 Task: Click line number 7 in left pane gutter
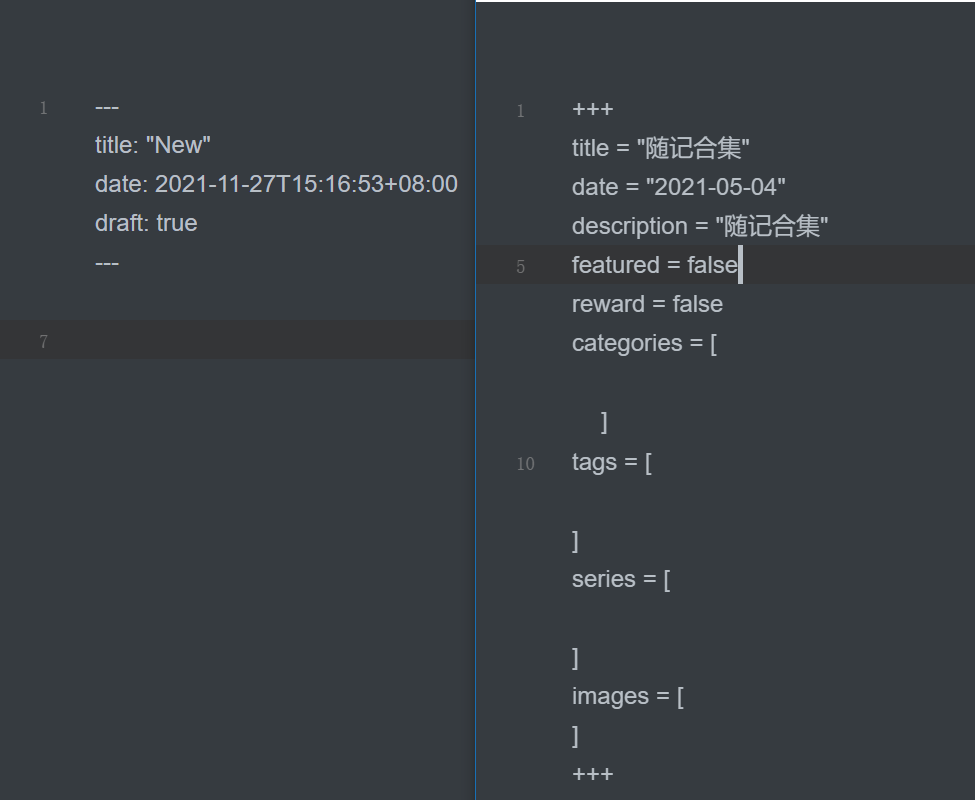(x=43, y=342)
